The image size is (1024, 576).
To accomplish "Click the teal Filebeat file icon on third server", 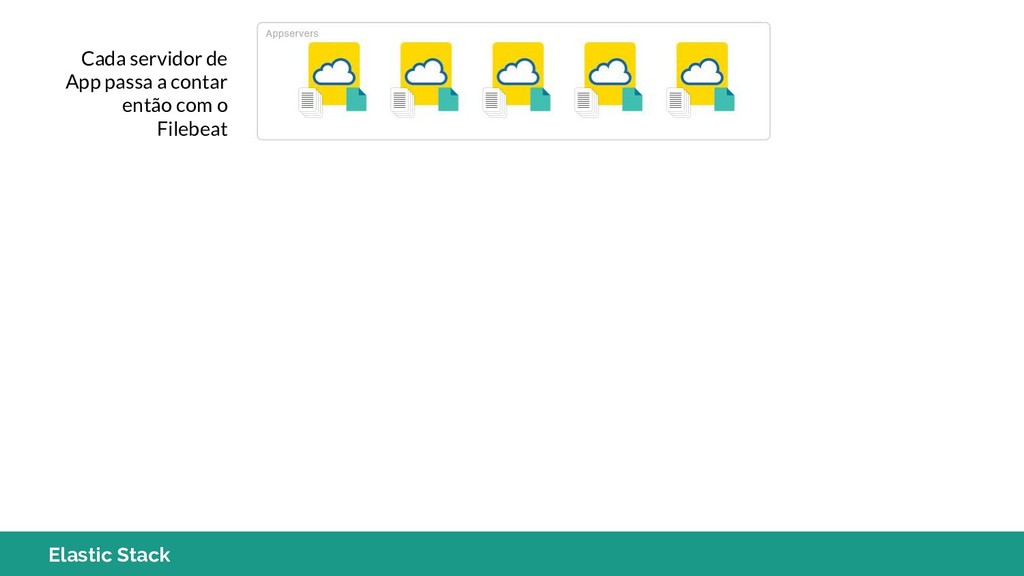I will point(540,99).
